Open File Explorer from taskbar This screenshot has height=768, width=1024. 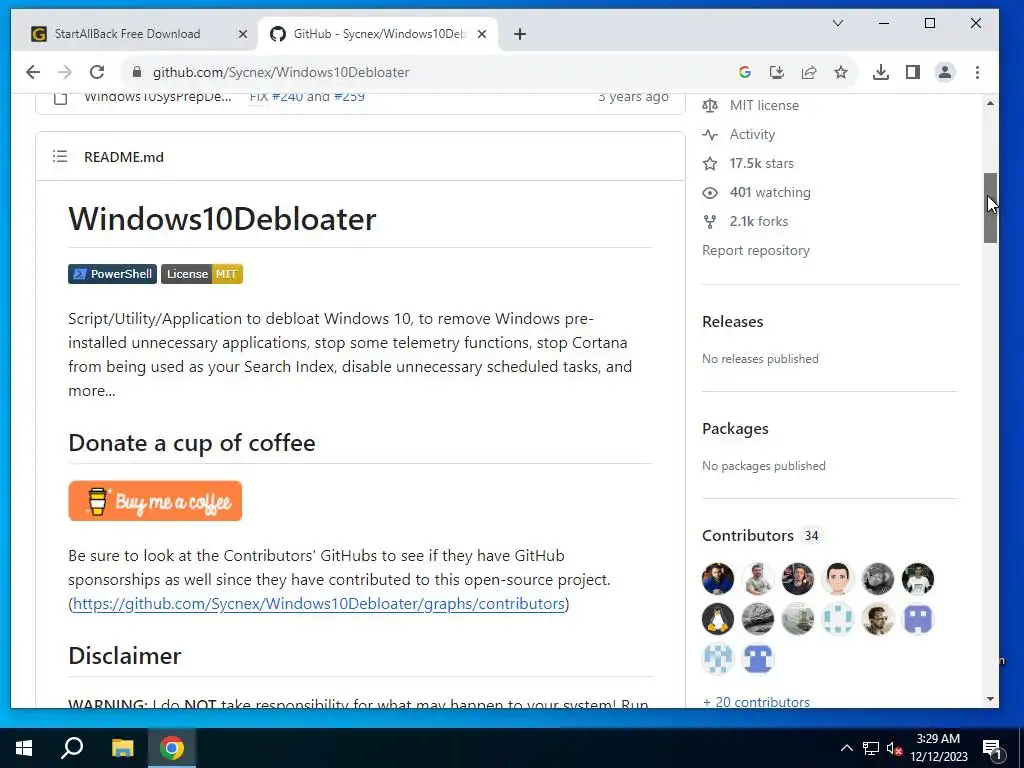[122, 748]
